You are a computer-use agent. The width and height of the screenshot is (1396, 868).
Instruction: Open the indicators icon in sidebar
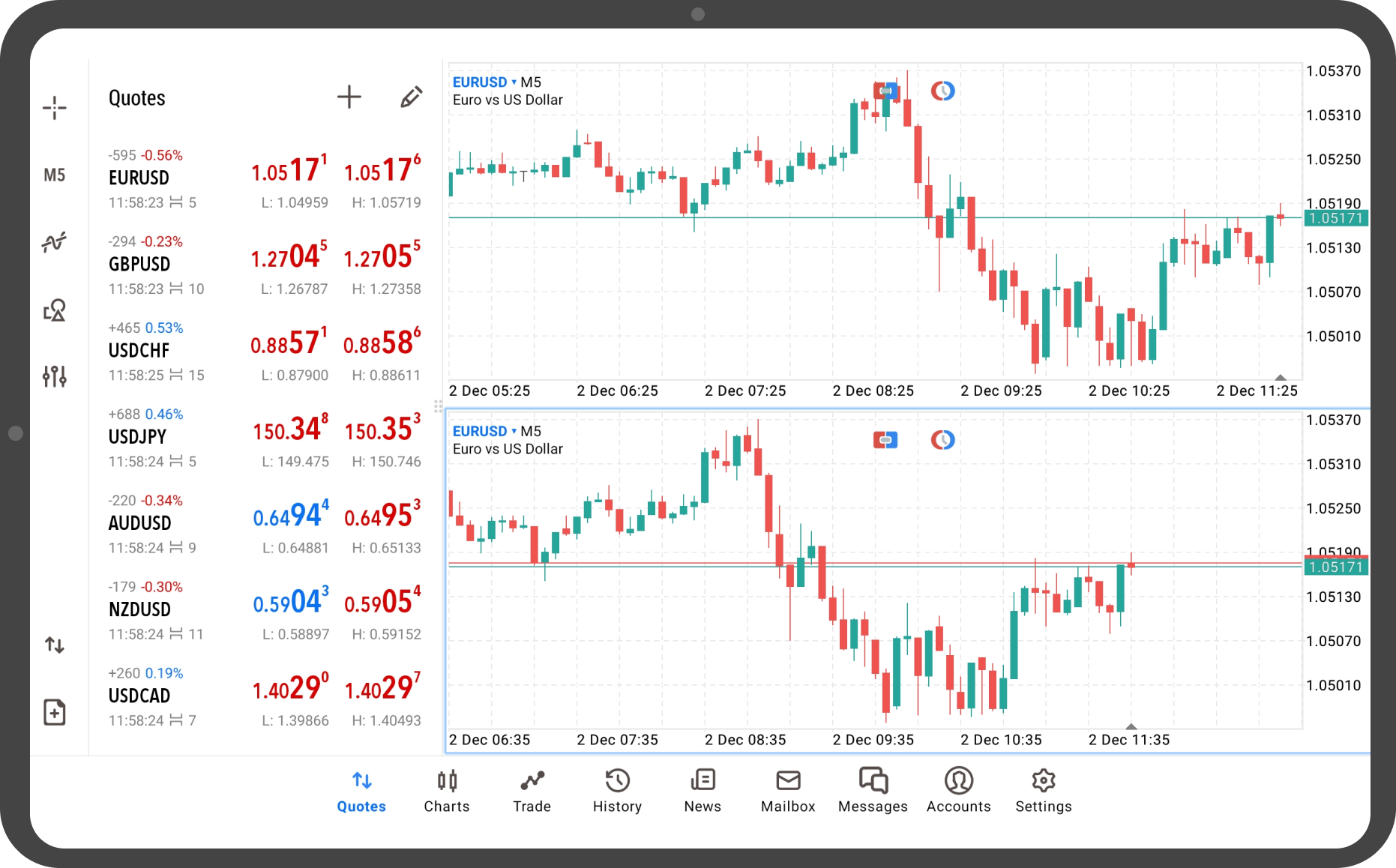(x=54, y=242)
